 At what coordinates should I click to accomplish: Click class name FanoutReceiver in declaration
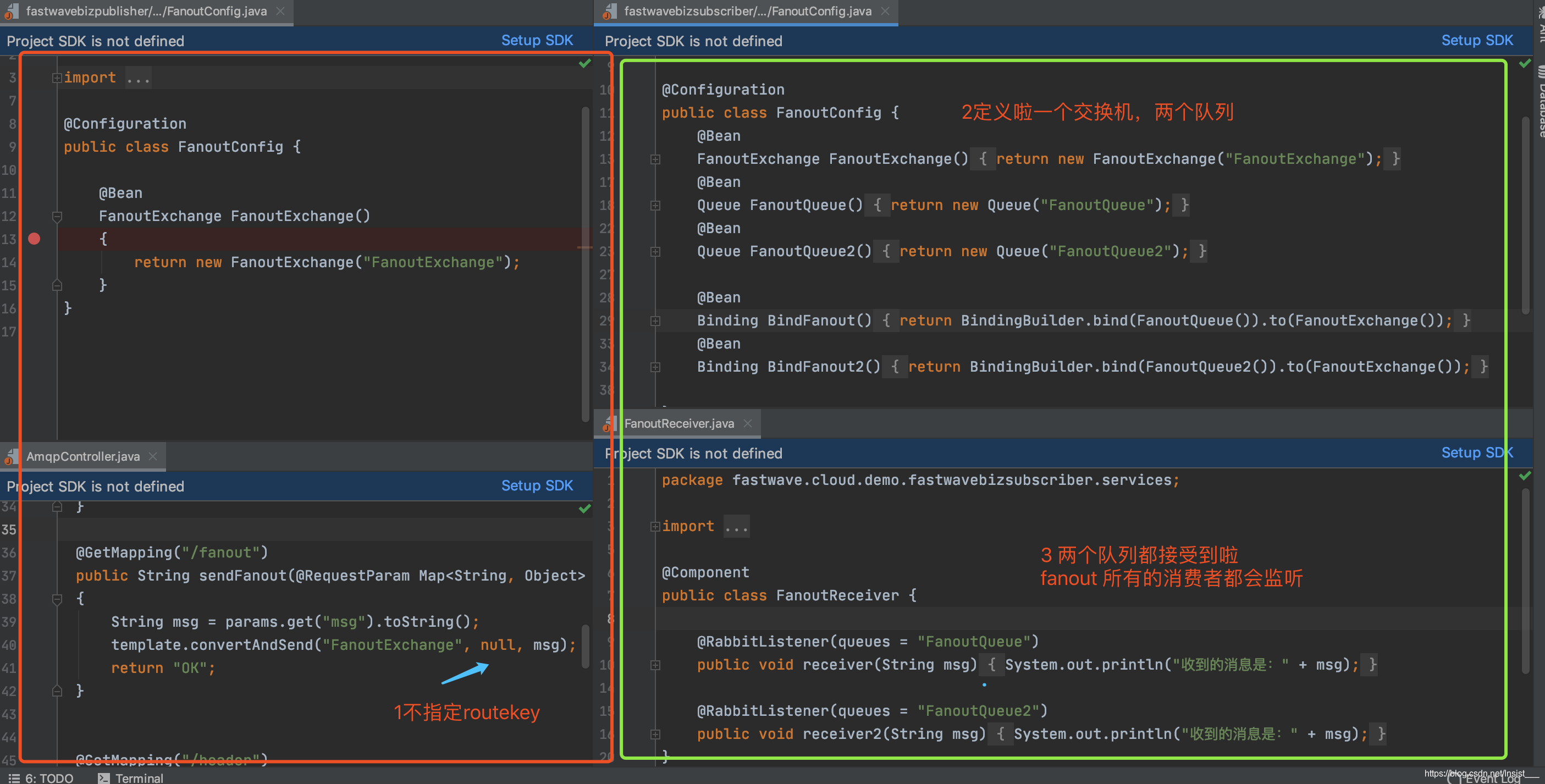coord(837,595)
